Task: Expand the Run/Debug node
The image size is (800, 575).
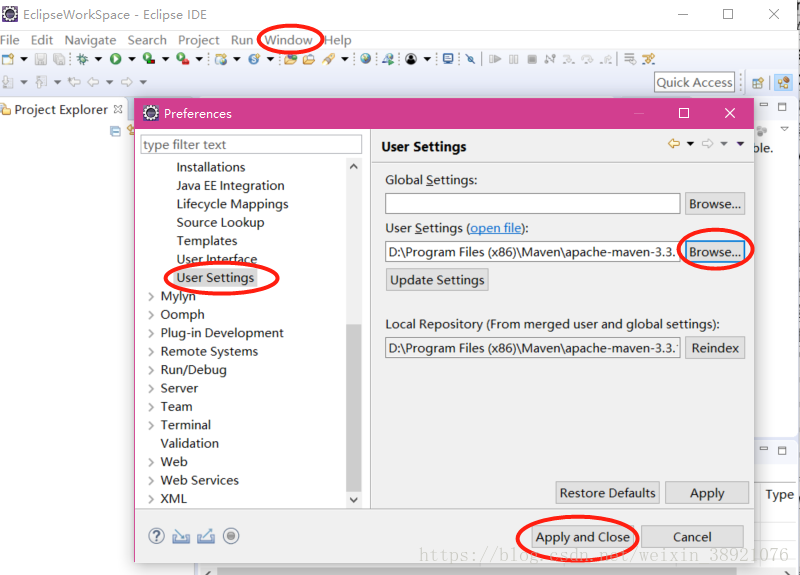Action: (151, 370)
